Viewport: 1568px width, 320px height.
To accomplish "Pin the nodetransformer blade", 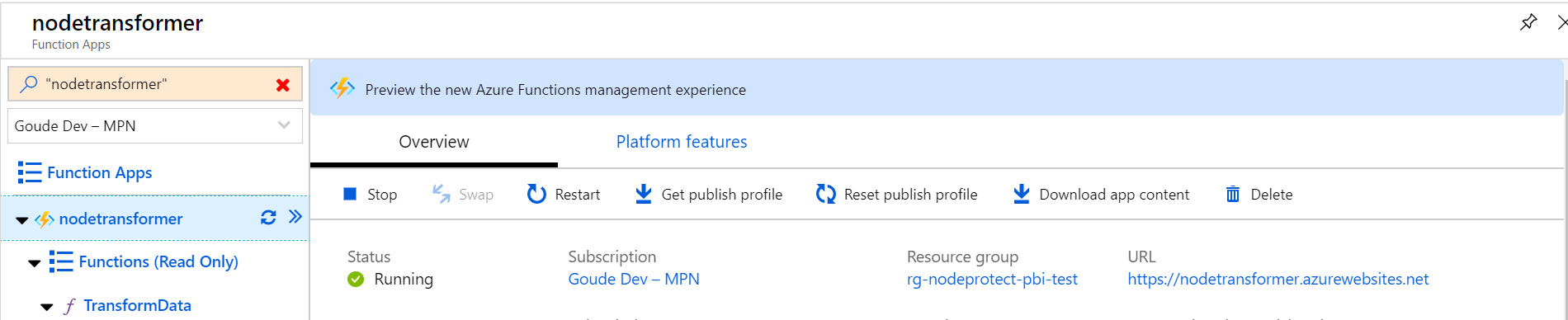I will [1528, 22].
